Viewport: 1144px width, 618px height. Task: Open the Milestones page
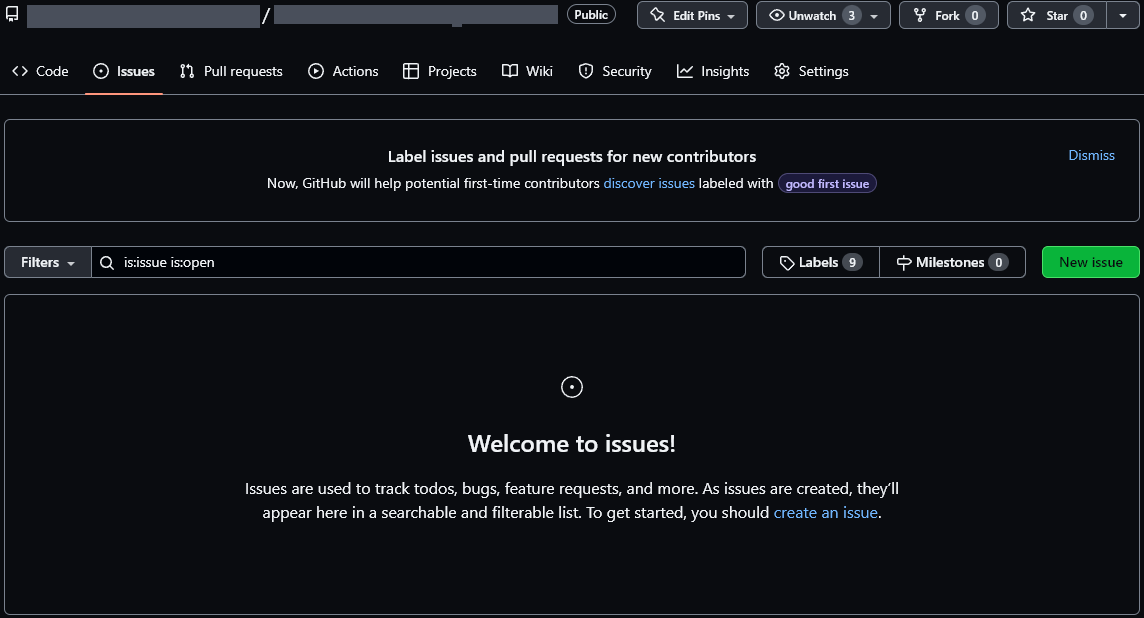click(952, 262)
